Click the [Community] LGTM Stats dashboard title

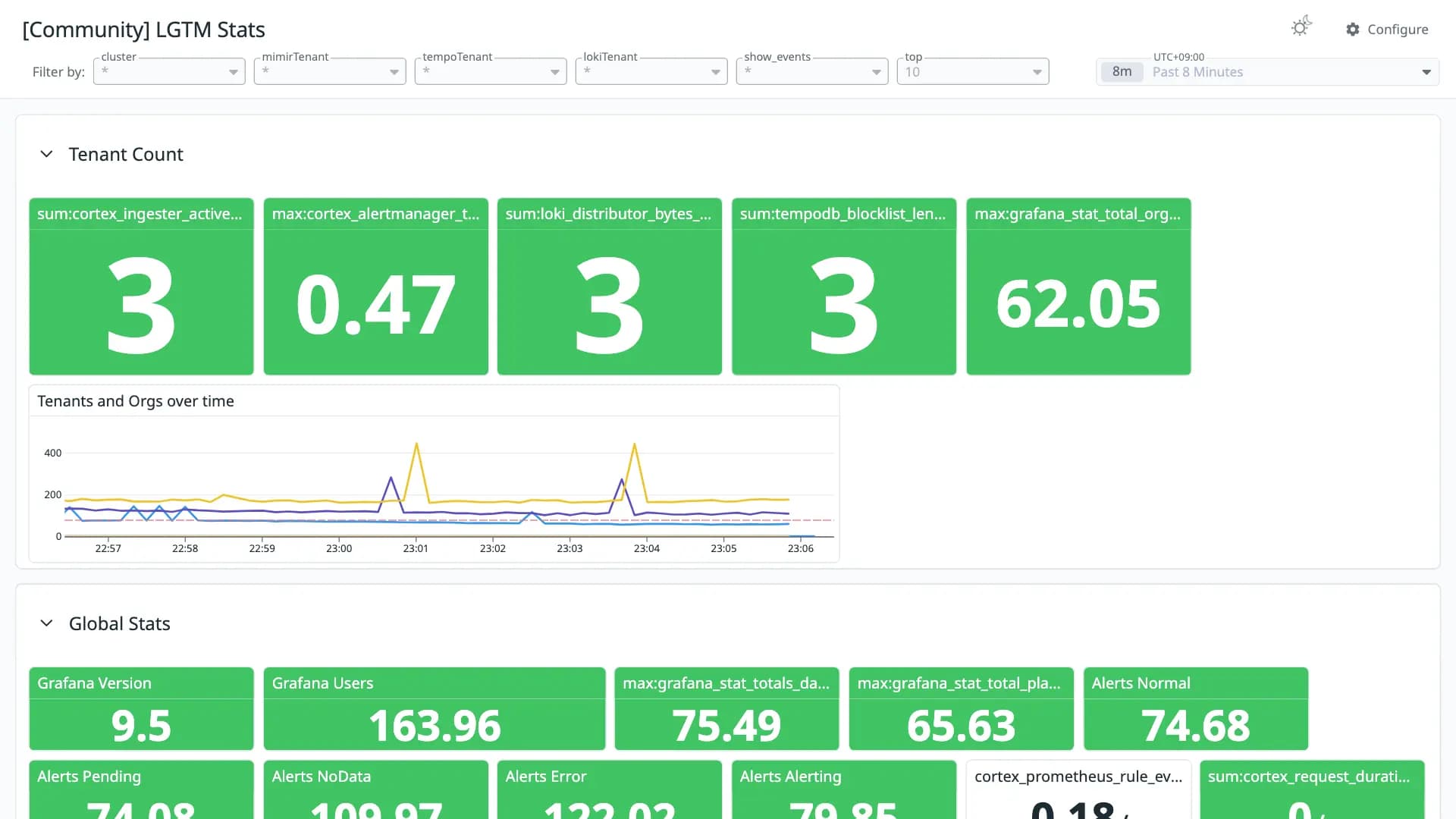(143, 30)
